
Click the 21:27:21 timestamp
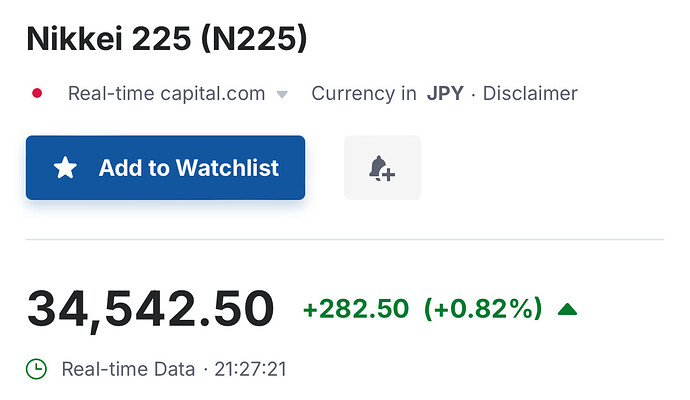point(251,369)
